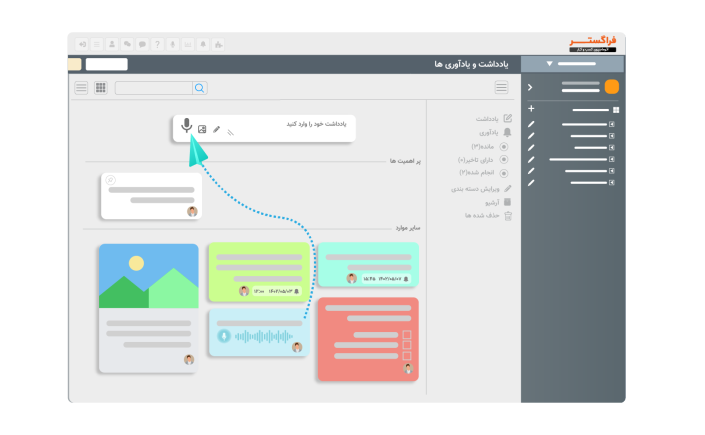Click the pencil icon in note input box
The image size is (705, 435).
217,129
